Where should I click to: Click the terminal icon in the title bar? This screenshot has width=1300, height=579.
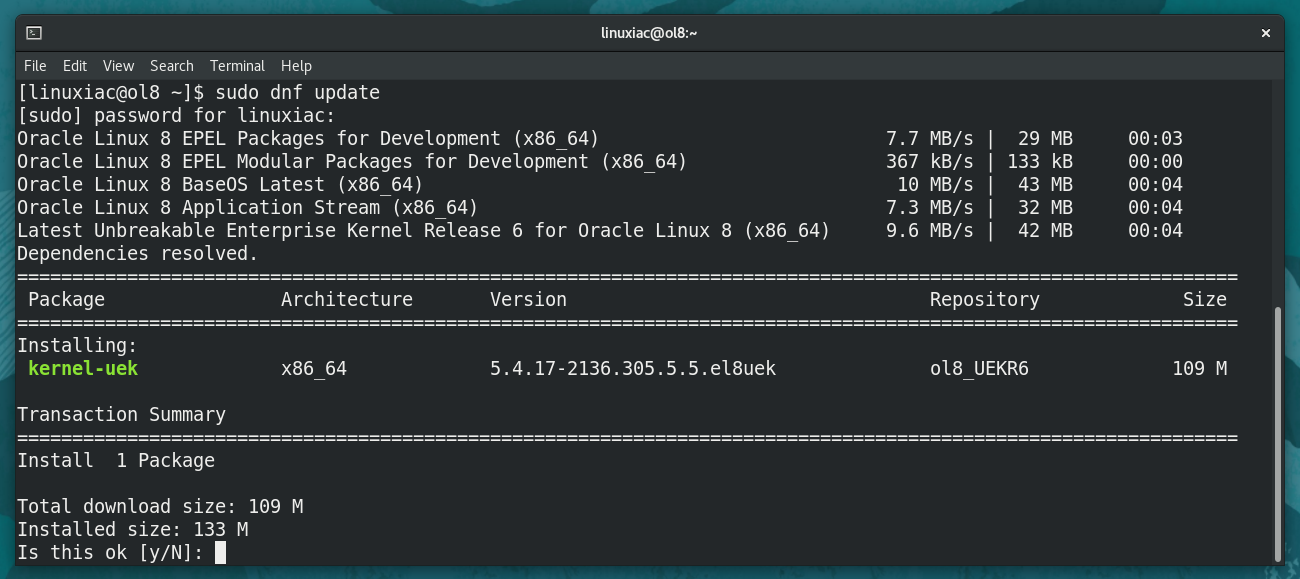coord(34,33)
